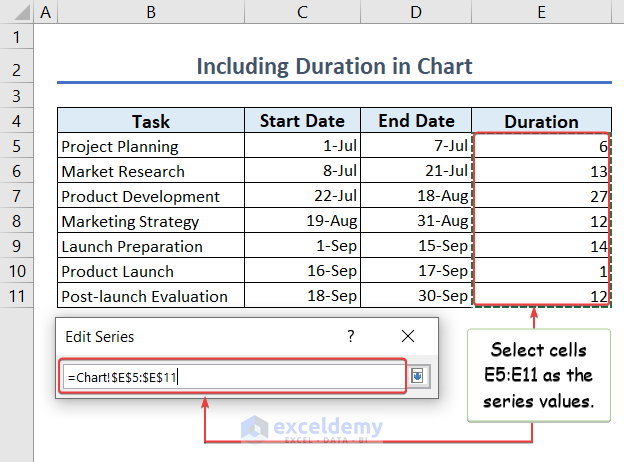The image size is (624, 462).
Task: Select row 11 header
Action: click(17, 296)
